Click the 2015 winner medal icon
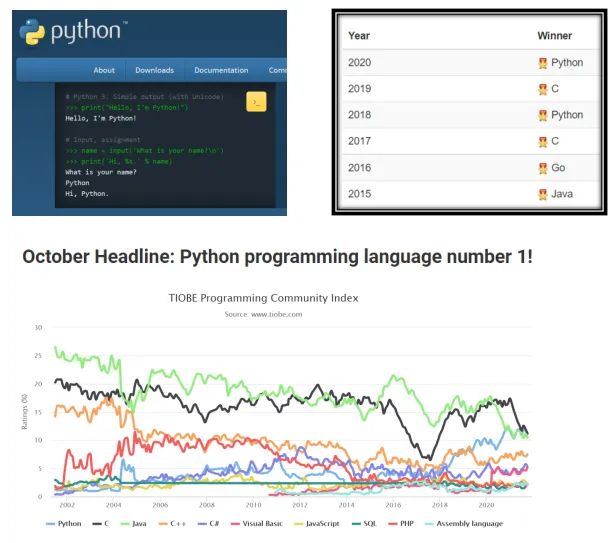616x543 pixels. pos(543,194)
